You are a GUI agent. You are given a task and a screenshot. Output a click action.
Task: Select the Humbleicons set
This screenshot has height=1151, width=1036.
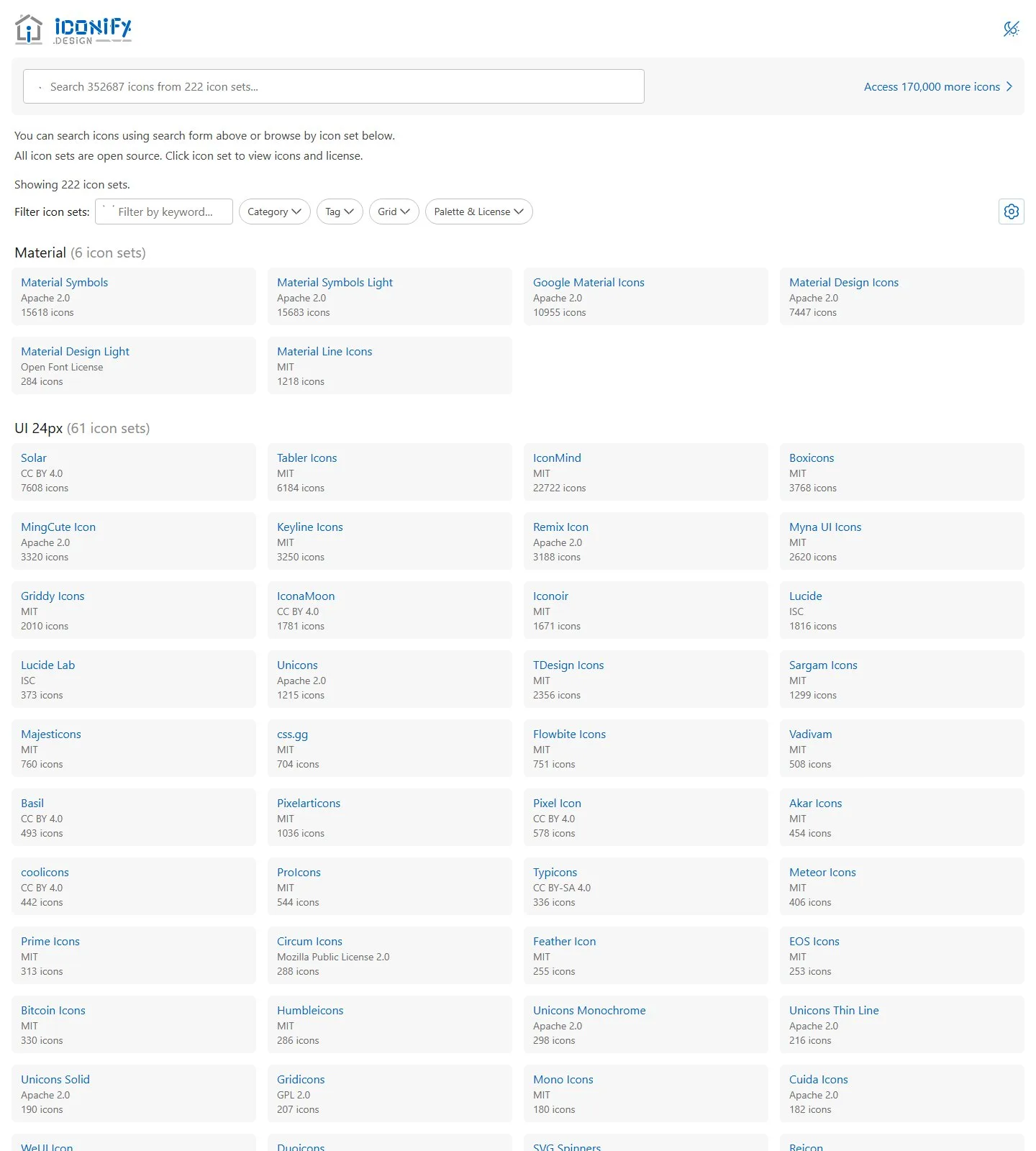tap(390, 1024)
